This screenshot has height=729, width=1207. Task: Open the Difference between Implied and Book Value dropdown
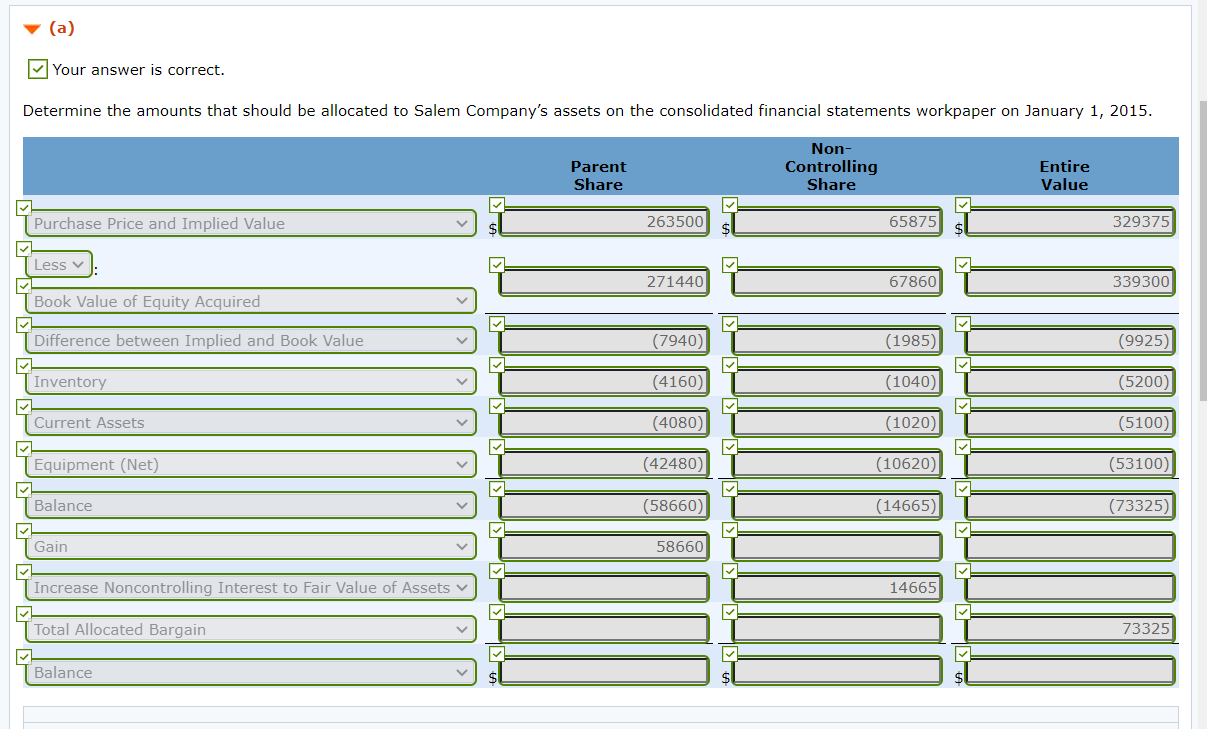(x=252, y=340)
